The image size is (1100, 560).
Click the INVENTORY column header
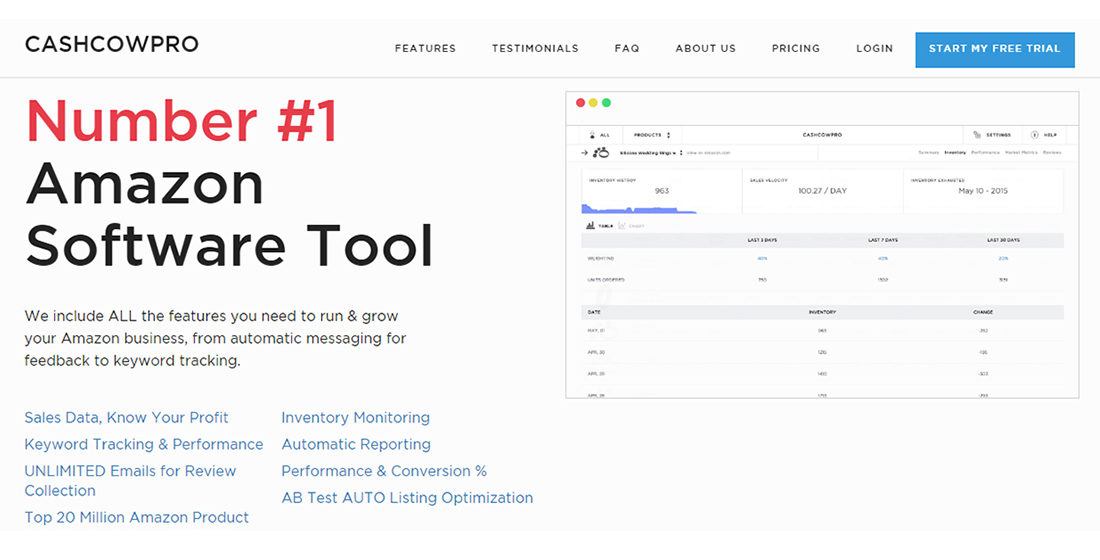click(822, 312)
